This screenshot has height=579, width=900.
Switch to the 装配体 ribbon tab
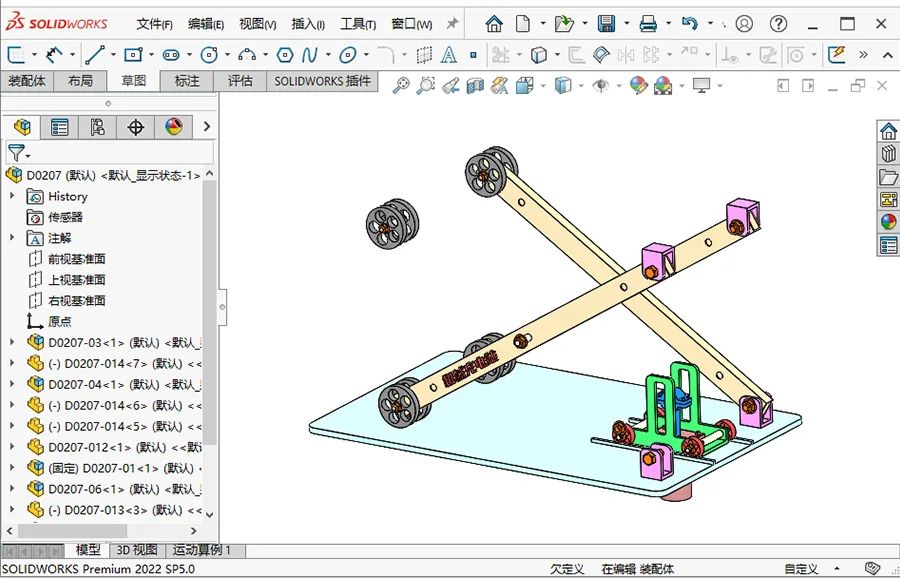pos(26,81)
